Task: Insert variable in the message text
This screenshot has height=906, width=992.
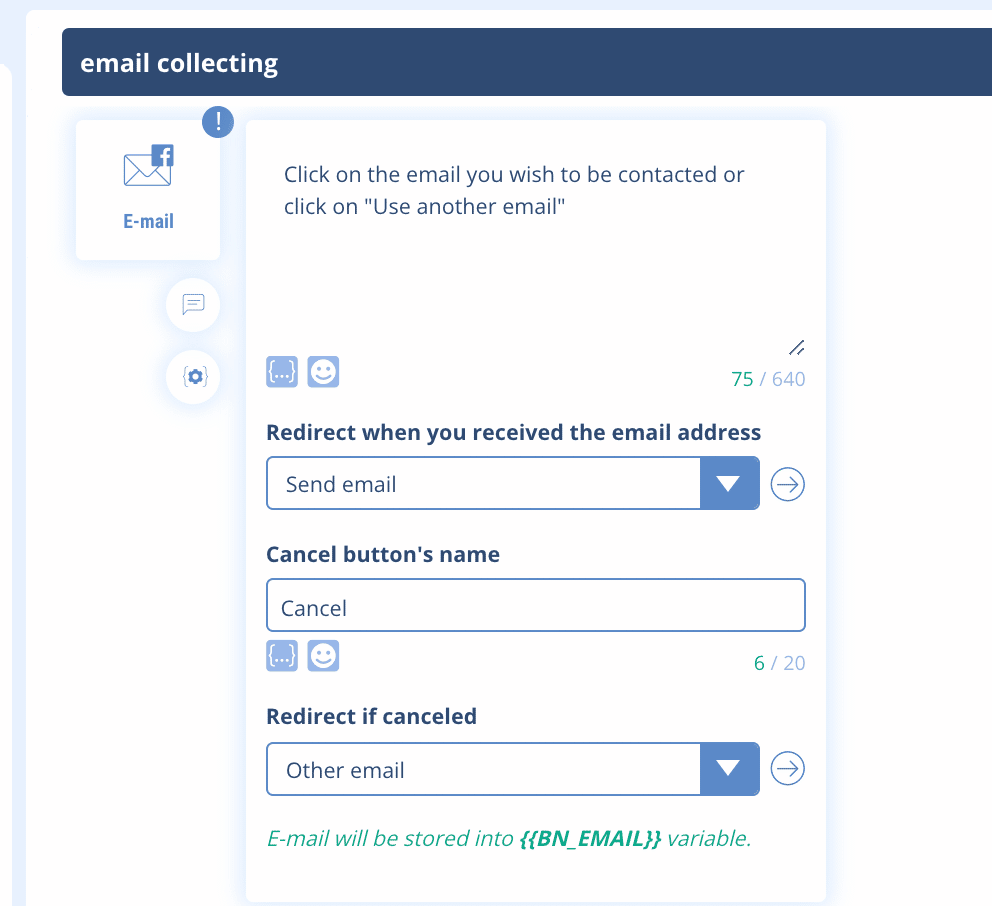Action: pyautogui.click(x=282, y=372)
